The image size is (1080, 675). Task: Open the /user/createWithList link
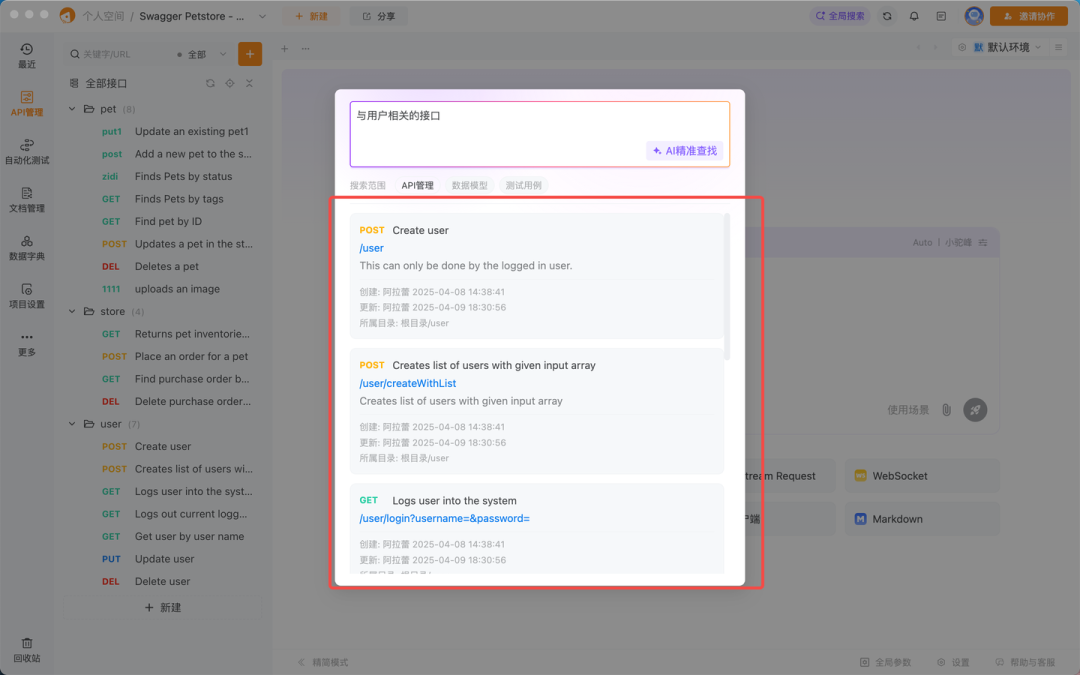coord(408,383)
